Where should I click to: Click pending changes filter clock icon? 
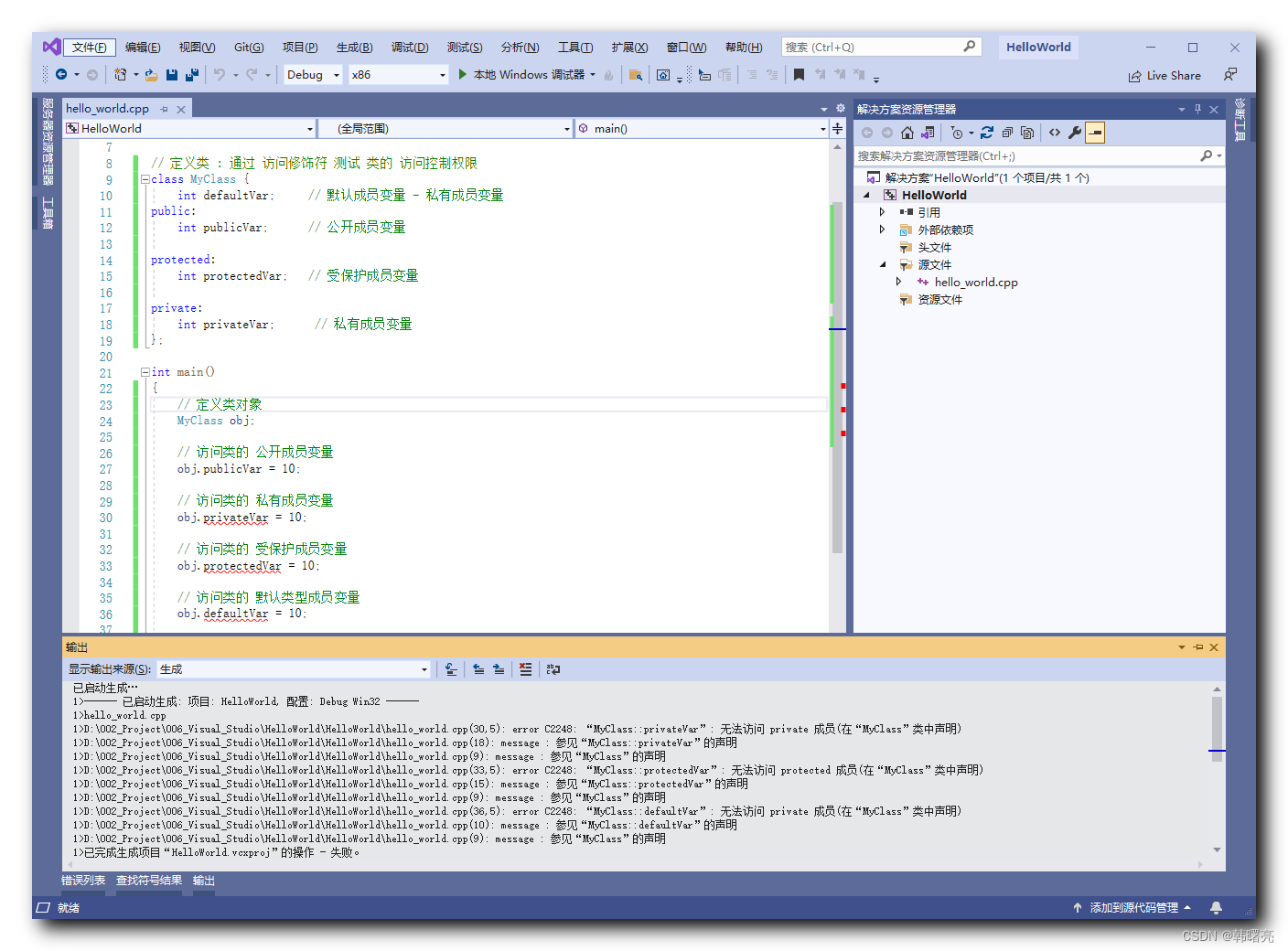957,133
